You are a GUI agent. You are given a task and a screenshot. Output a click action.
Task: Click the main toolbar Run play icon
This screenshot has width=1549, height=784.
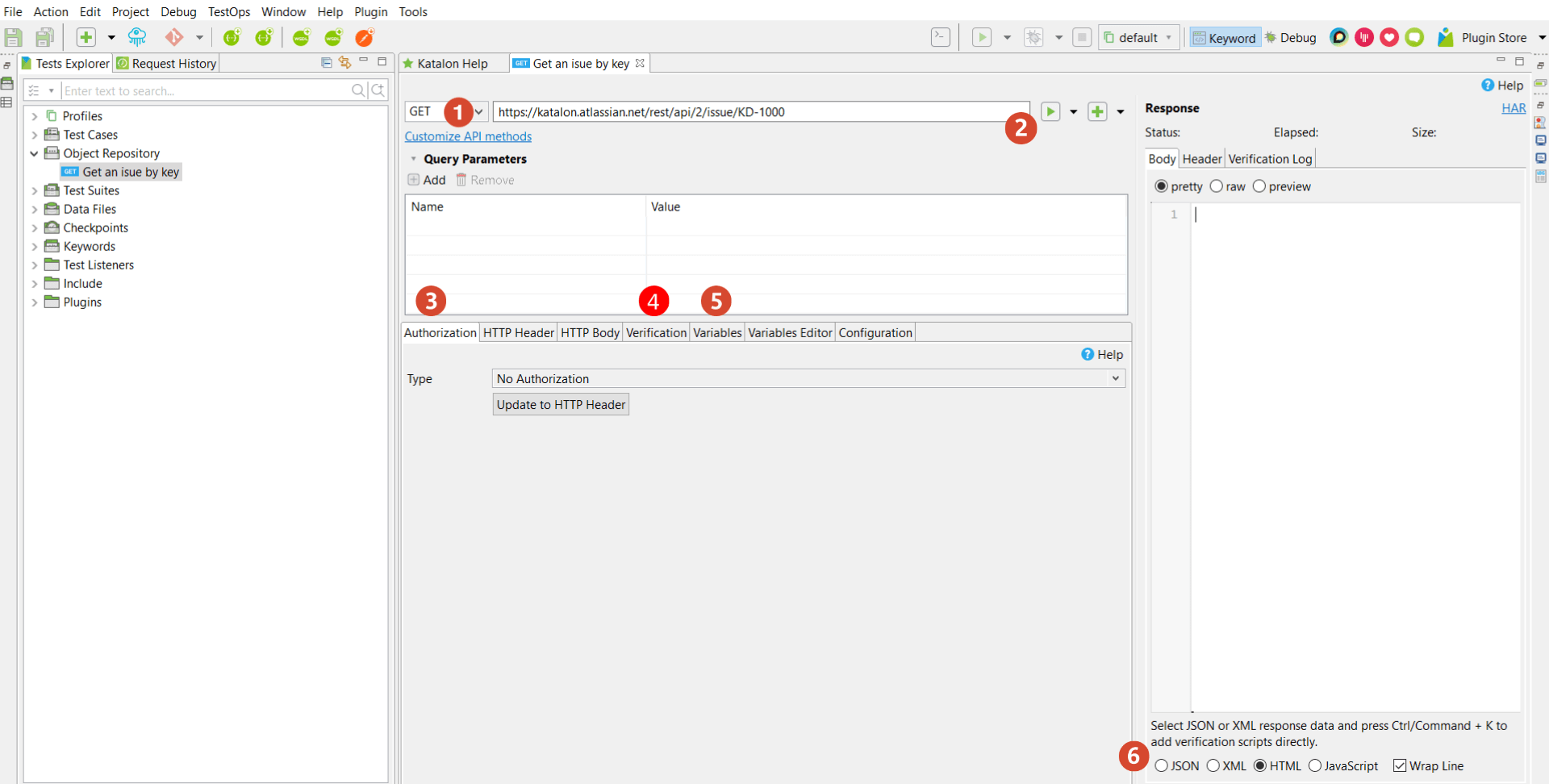(982, 37)
